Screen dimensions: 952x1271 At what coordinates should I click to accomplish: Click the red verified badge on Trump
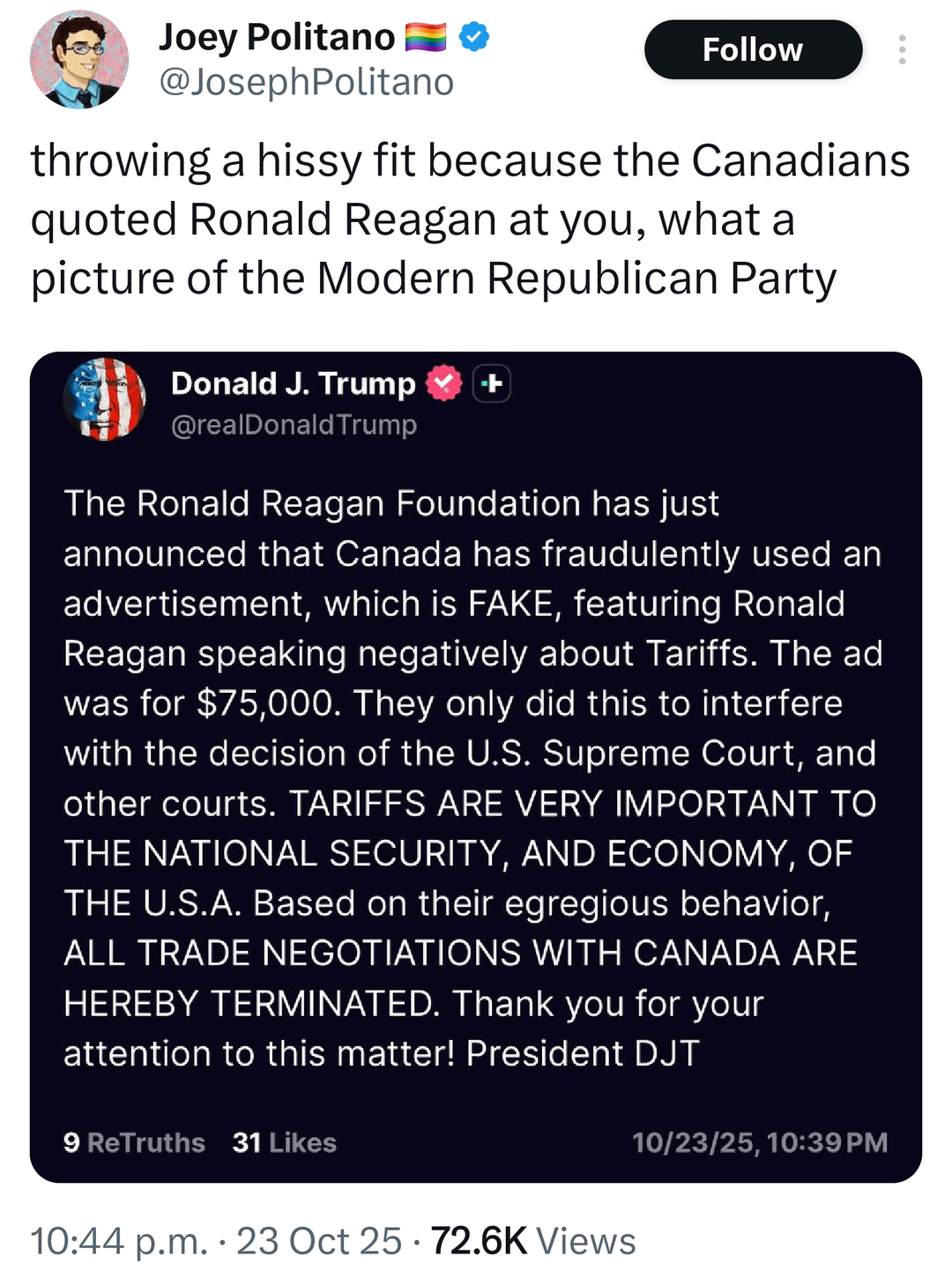(443, 383)
